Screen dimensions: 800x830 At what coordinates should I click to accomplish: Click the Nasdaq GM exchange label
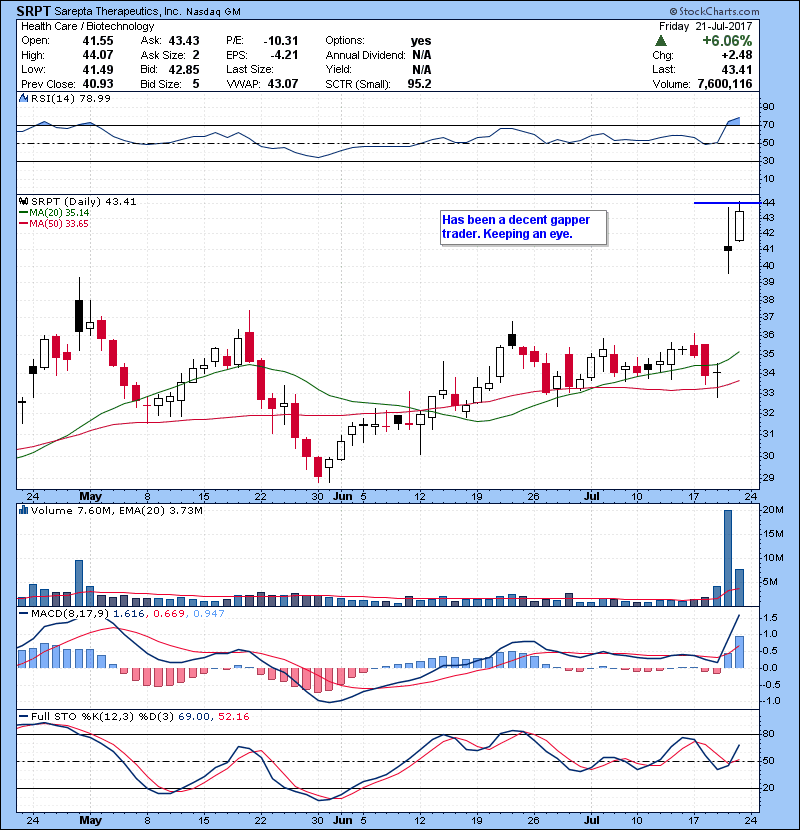(213, 12)
